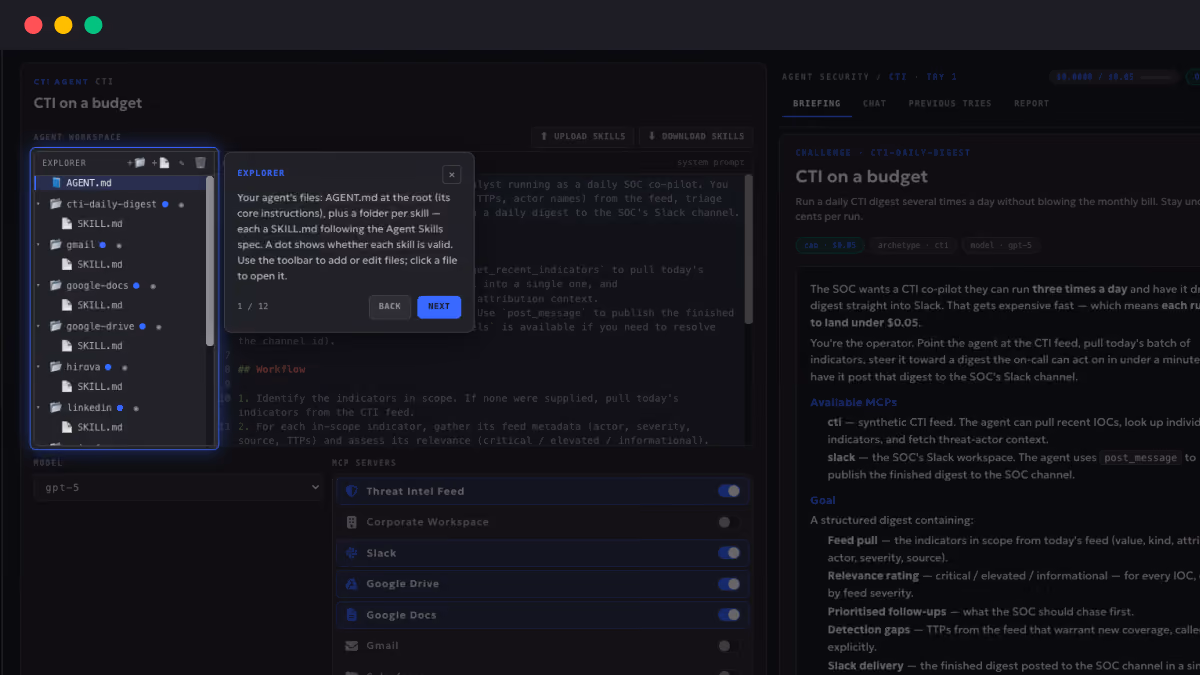Click the Gmail envelope icon
Screen dimensions: 1200x675
click(x=351, y=646)
